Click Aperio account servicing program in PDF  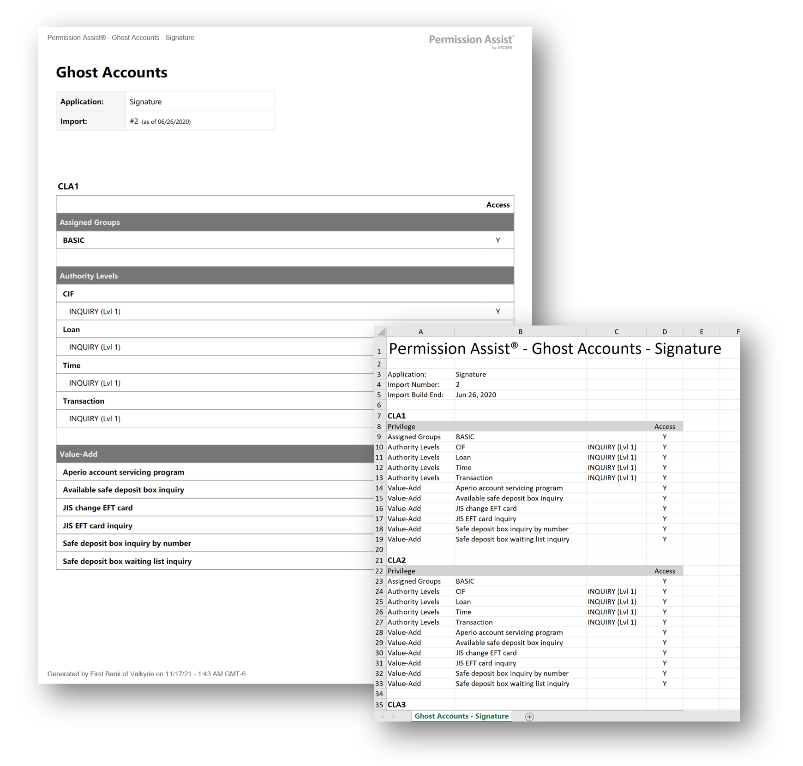123,472
